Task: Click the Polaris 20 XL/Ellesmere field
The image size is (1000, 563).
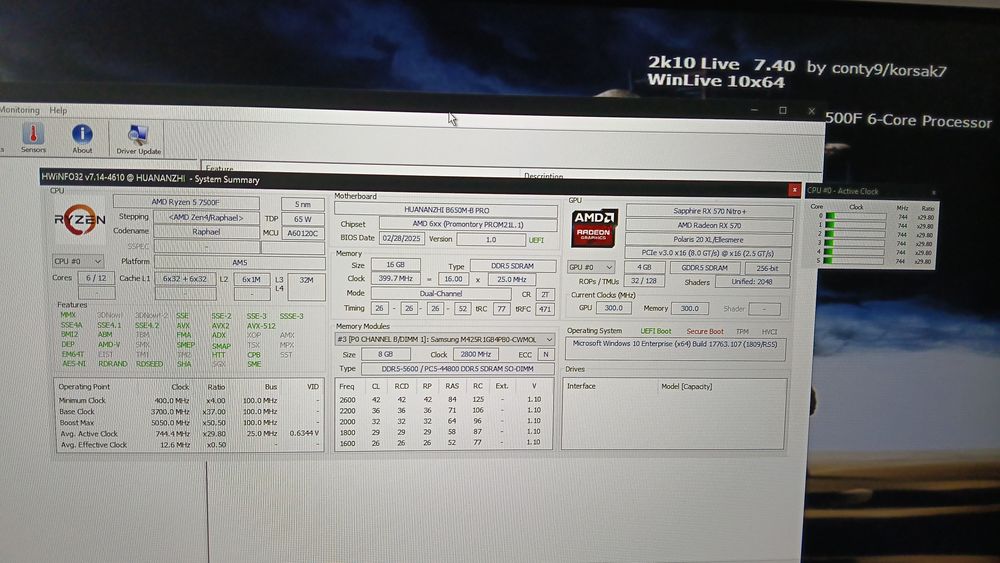Action: [709, 239]
